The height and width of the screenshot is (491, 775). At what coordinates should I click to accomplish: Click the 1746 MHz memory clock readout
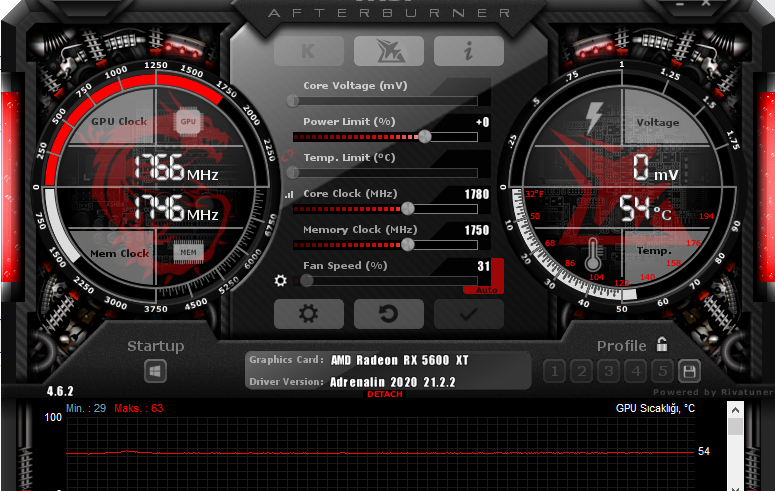point(175,208)
